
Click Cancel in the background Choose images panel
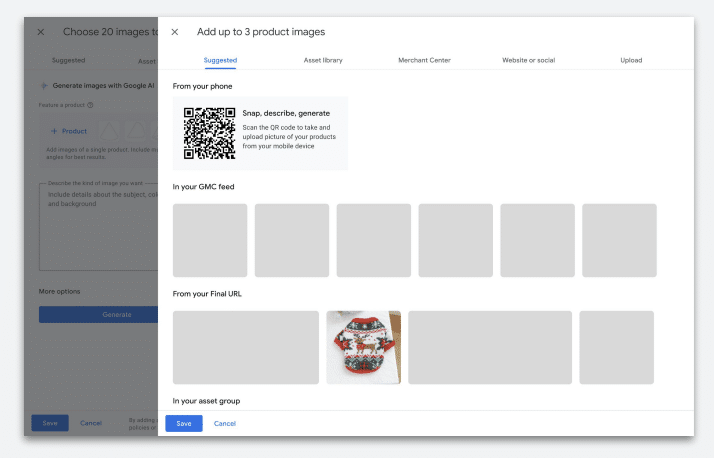coord(91,423)
